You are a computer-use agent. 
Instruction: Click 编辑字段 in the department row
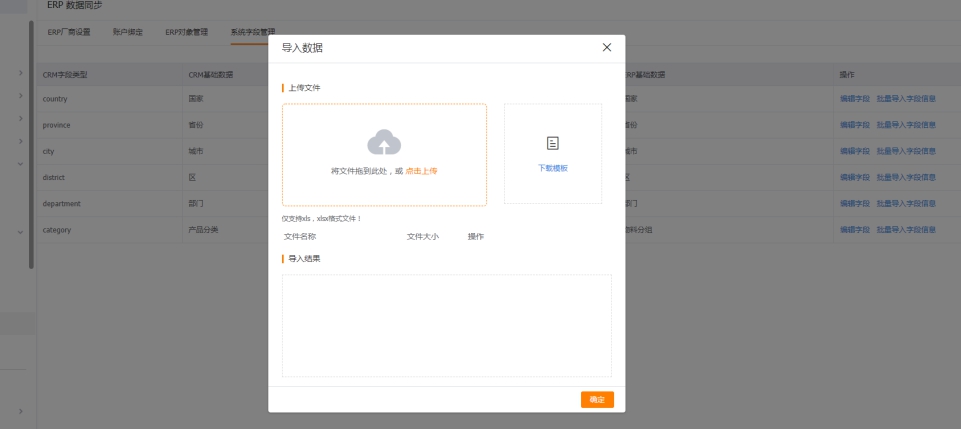[x=854, y=203]
